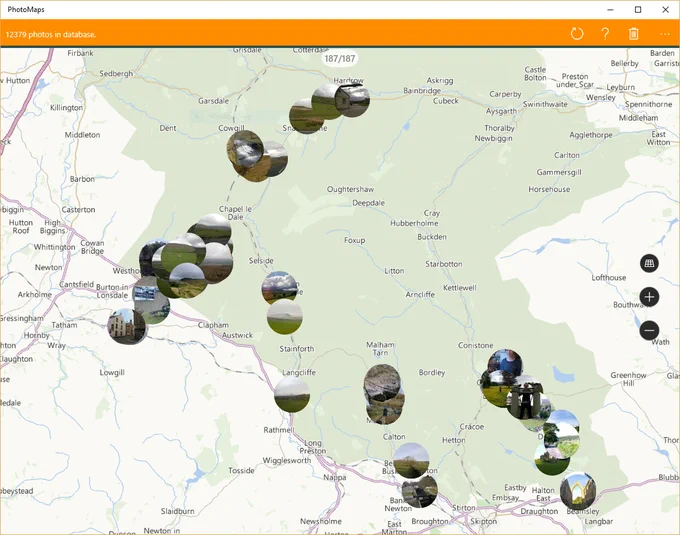The image size is (680, 535).
Task: Minimize the PhotoMaps window
Action: click(x=610, y=10)
